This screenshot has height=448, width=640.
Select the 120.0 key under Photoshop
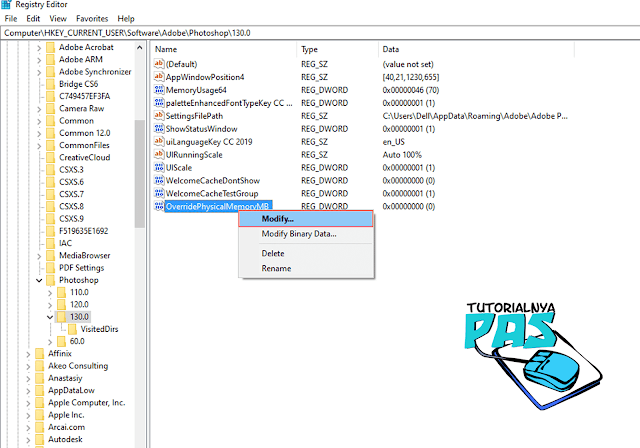tap(79, 305)
